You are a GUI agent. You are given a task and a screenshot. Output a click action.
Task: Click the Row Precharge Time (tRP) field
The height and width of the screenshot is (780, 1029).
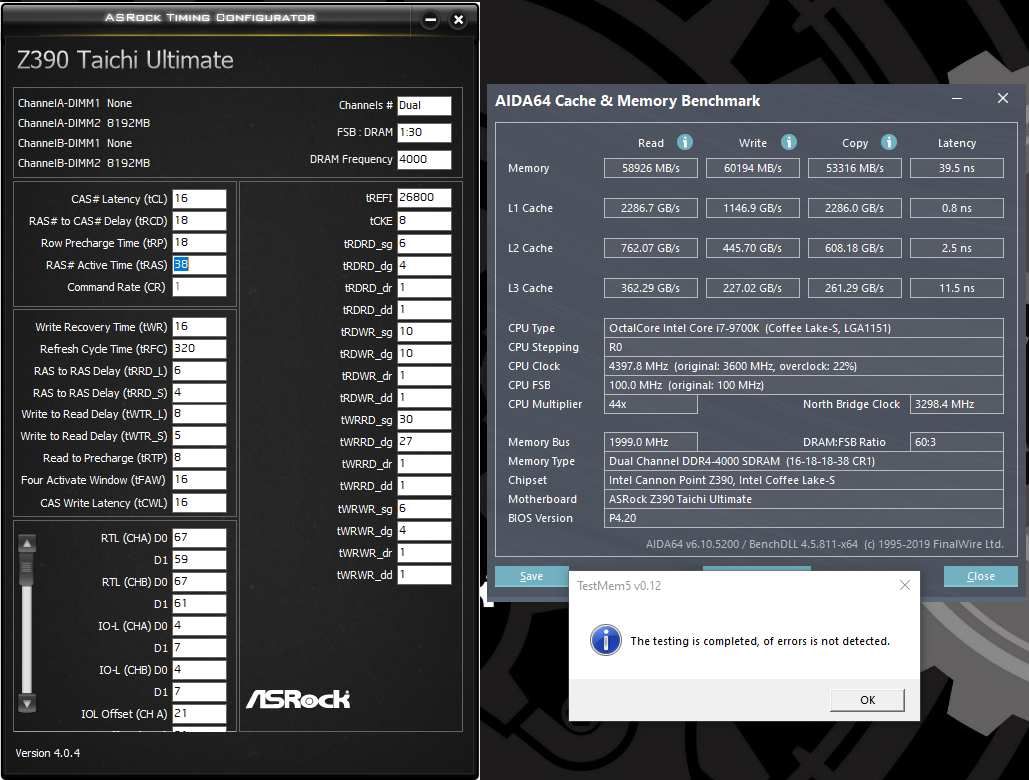(200, 243)
